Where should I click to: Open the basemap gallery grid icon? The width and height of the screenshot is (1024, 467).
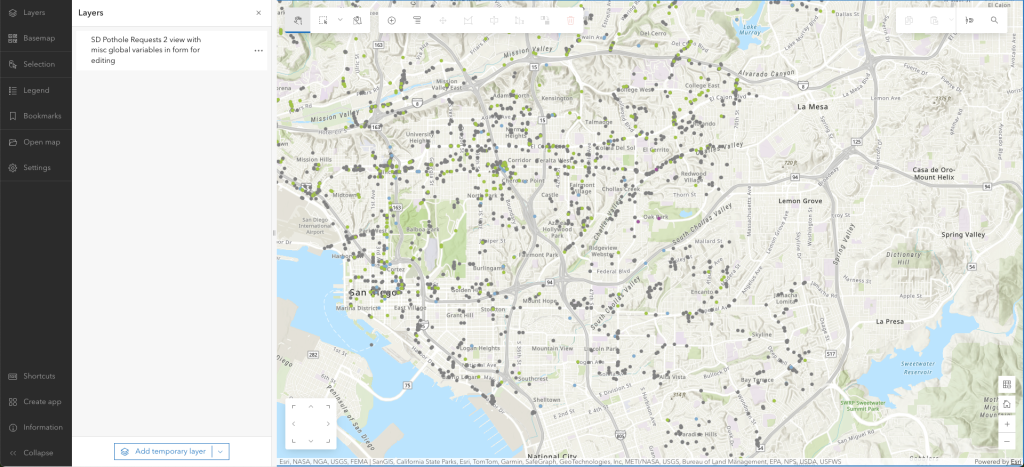1006,385
